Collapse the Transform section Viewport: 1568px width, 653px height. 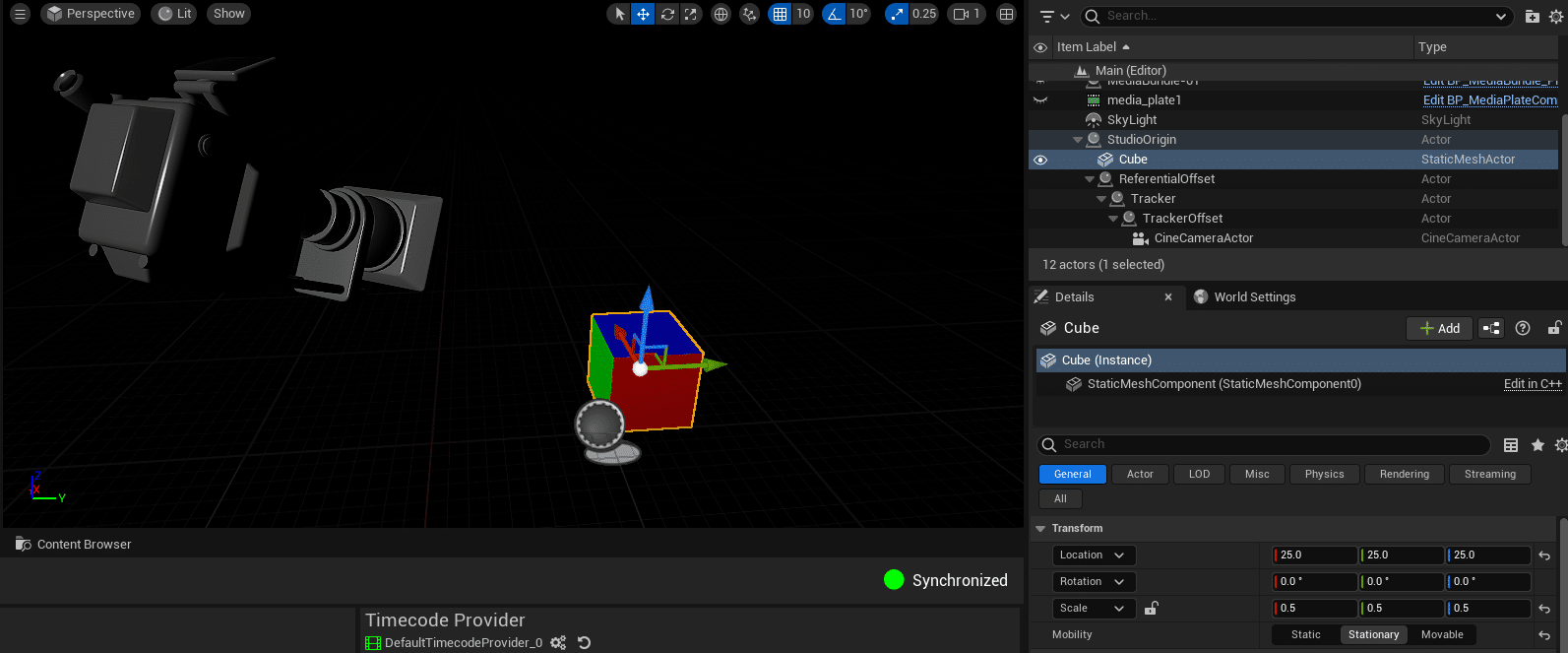coord(1040,529)
